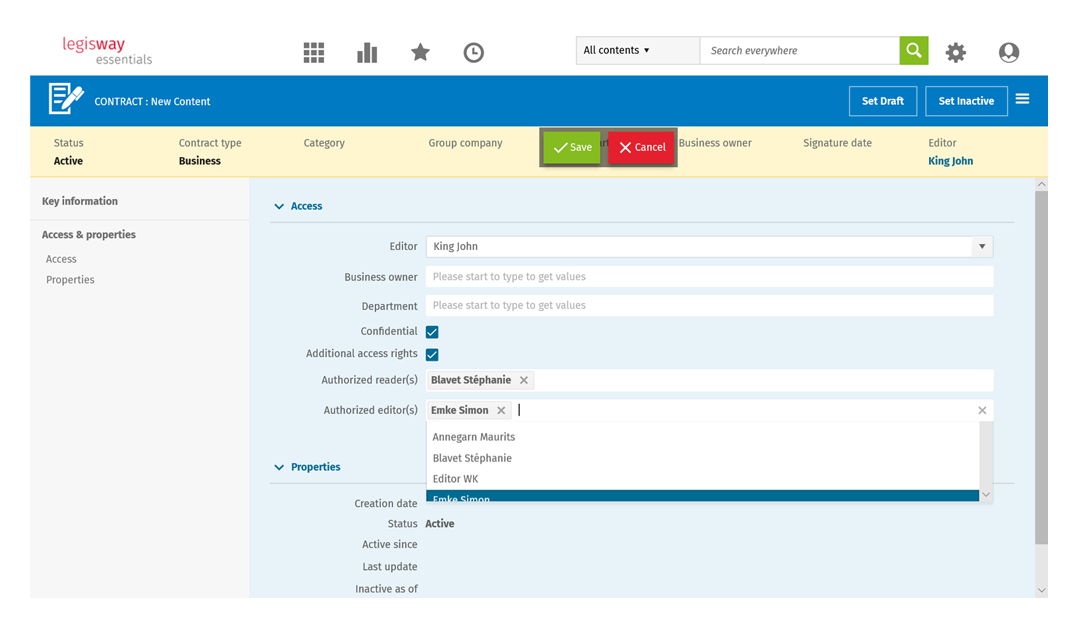Uncheck the Confidential checkbox

pyautogui.click(x=432, y=332)
